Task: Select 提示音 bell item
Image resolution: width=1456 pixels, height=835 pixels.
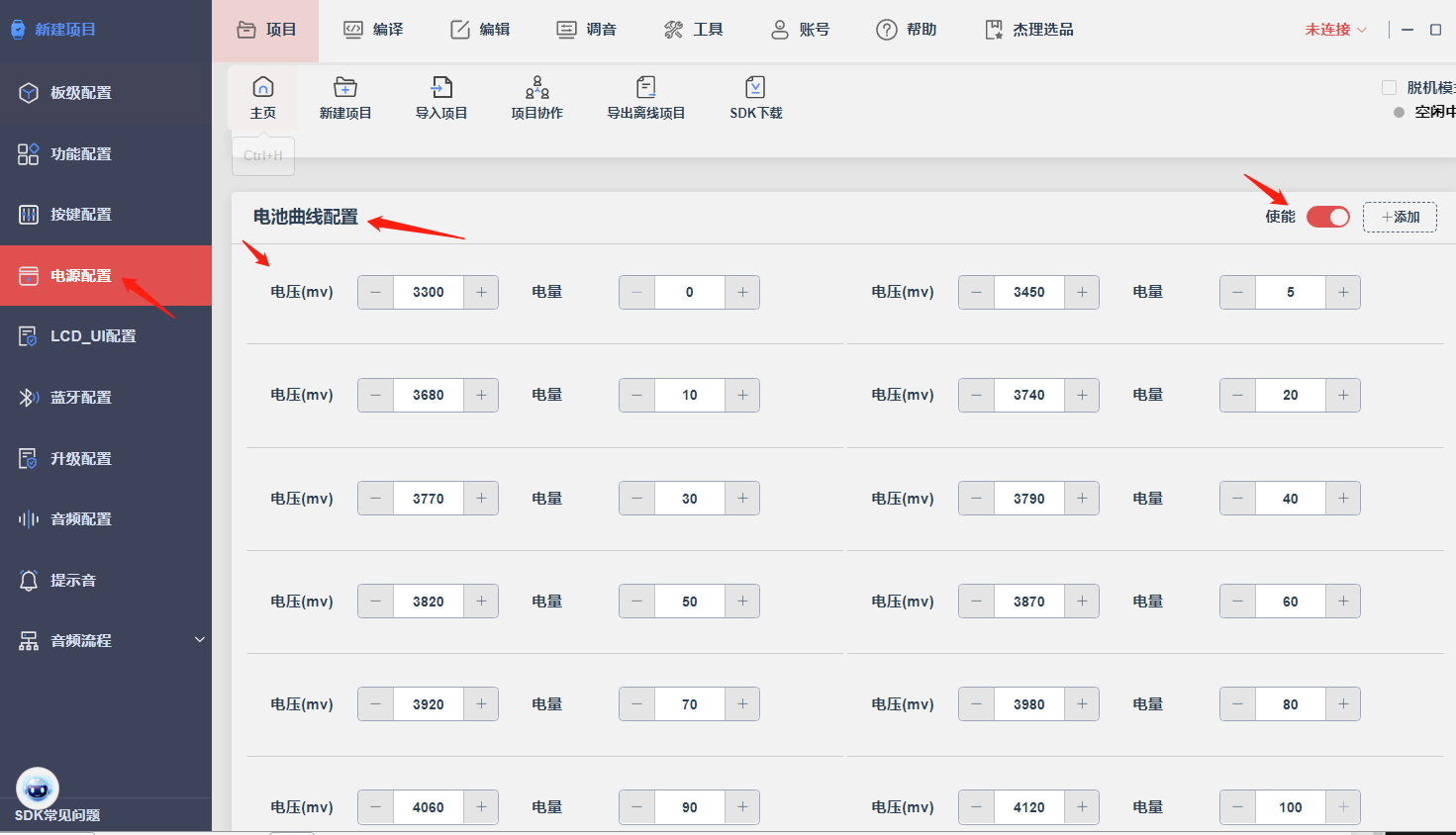Action: coord(106,581)
